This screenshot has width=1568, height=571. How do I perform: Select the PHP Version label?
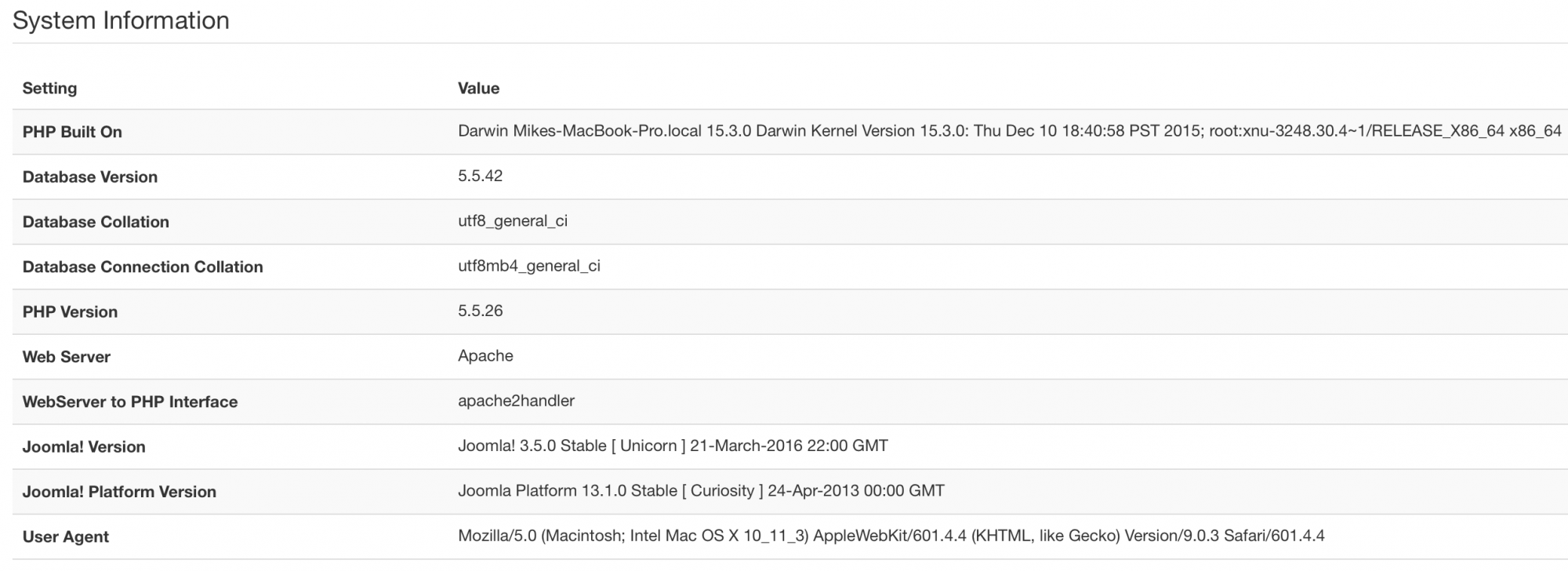(70, 311)
